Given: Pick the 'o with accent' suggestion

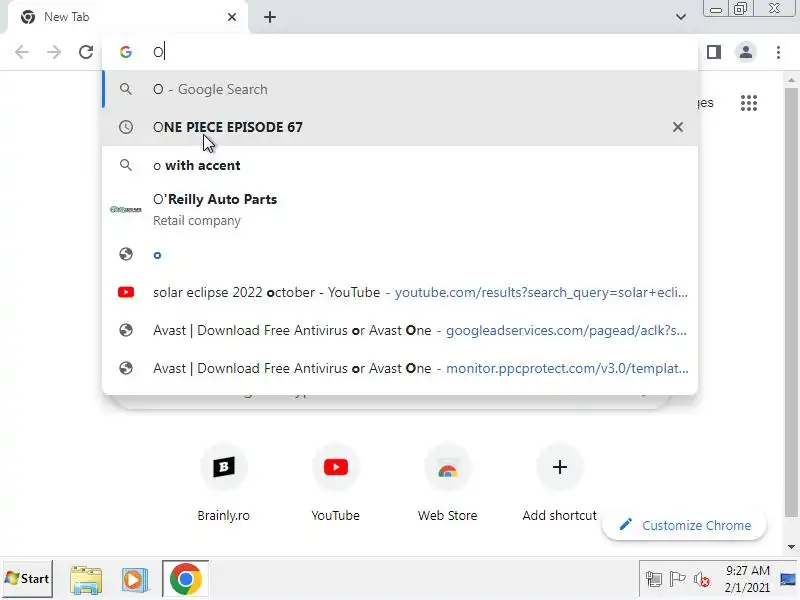Looking at the screenshot, I should 400,165.
